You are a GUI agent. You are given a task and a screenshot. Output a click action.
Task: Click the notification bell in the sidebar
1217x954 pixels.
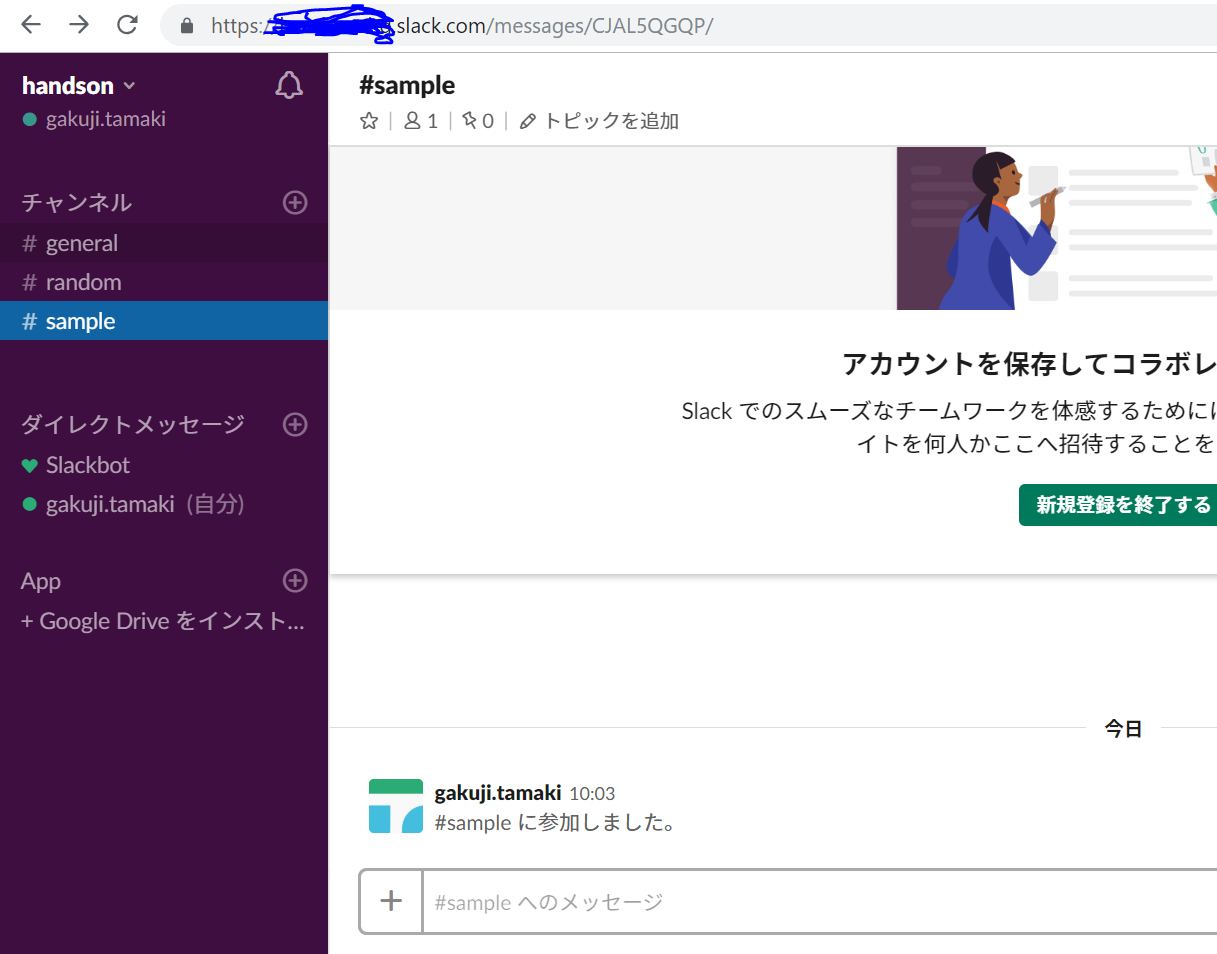click(289, 85)
